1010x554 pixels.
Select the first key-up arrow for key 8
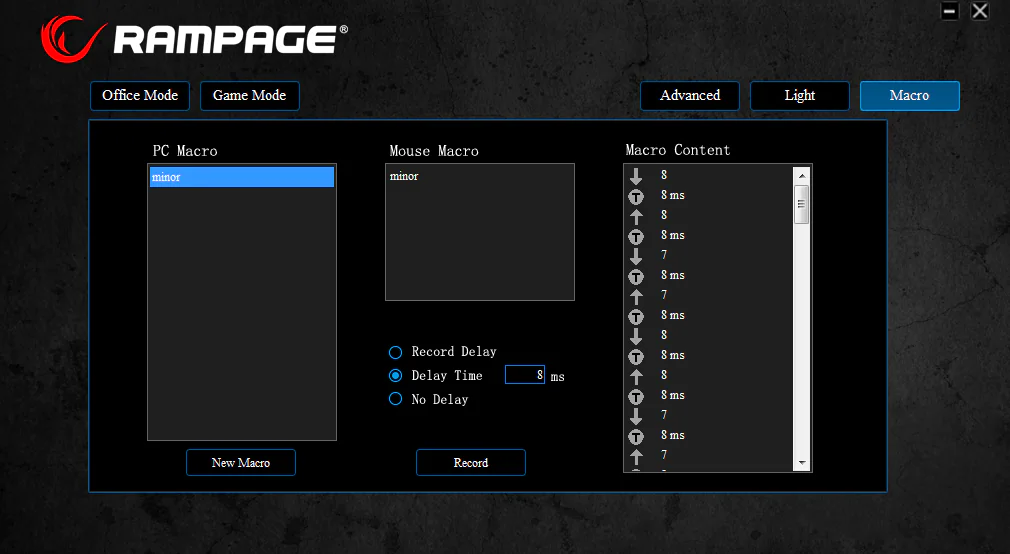point(636,216)
